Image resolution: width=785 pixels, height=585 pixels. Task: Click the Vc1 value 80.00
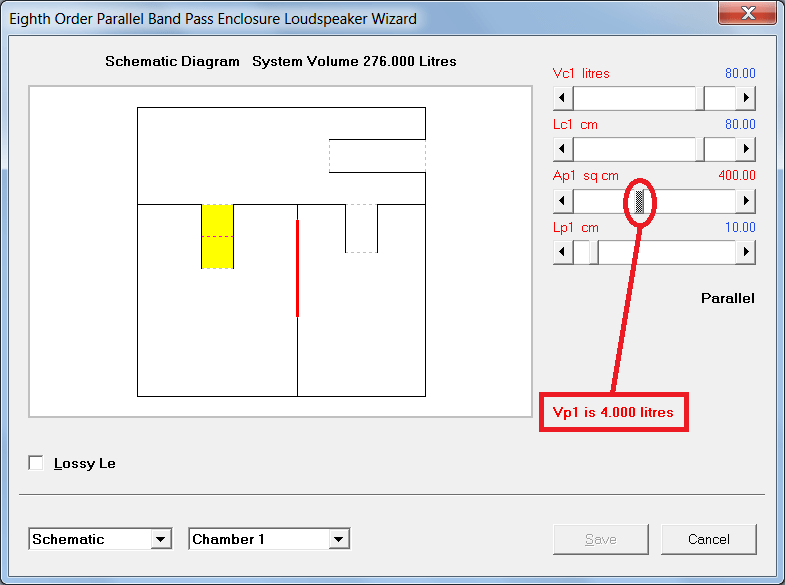point(740,74)
